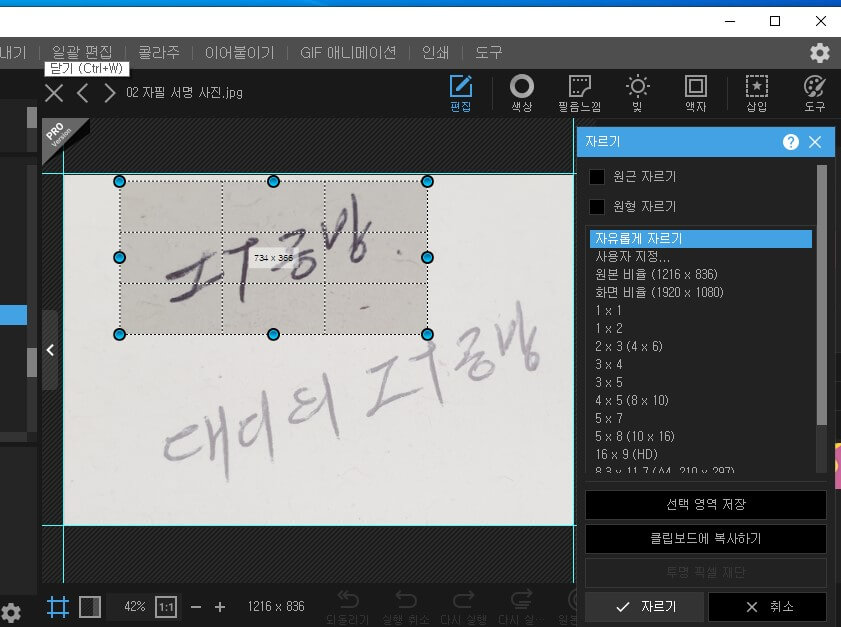Open the settings gear in the top-right corner
This screenshot has height=627, width=841.
click(x=820, y=53)
